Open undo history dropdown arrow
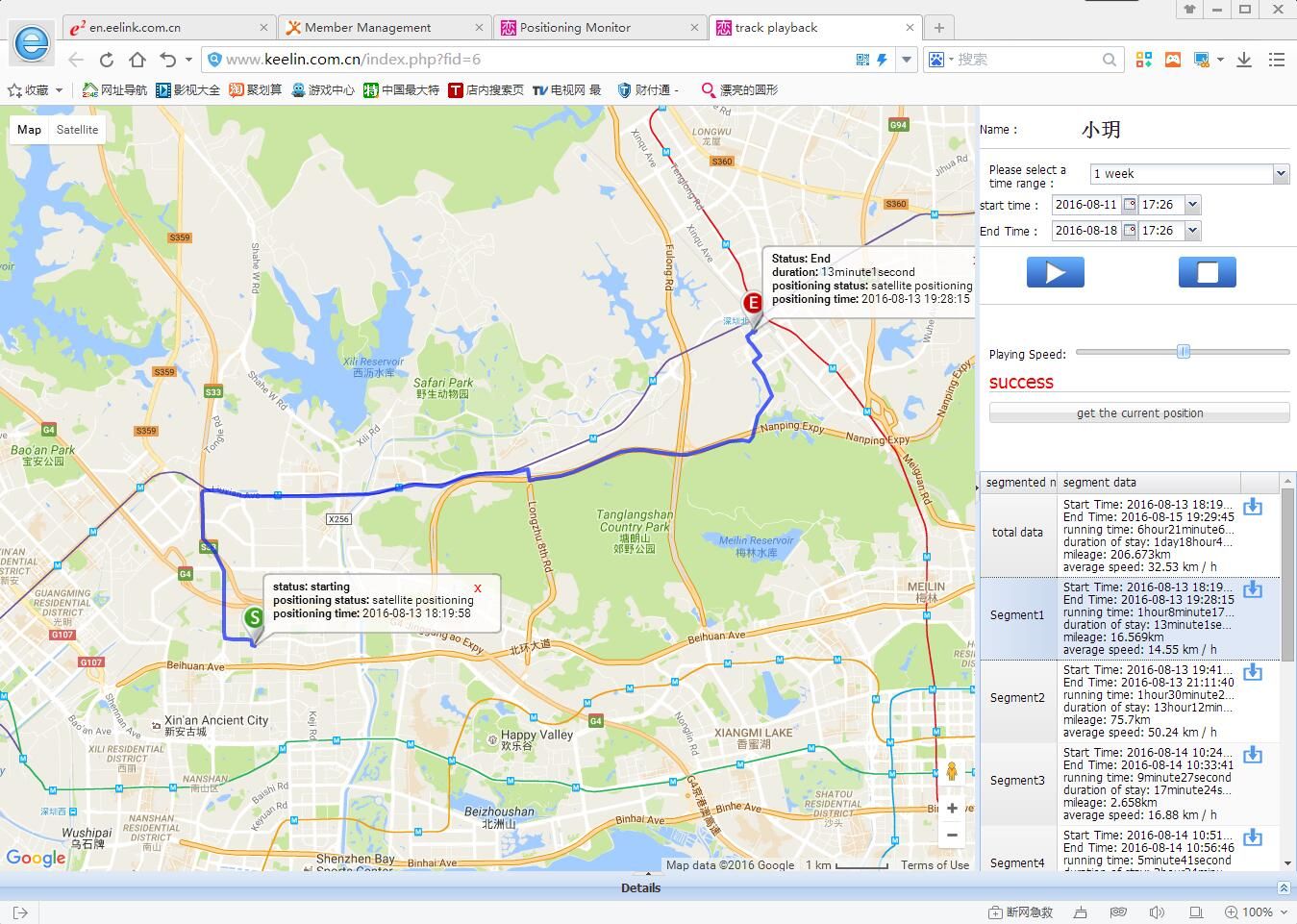The image size is (1297, 924). tap(188, 60)
